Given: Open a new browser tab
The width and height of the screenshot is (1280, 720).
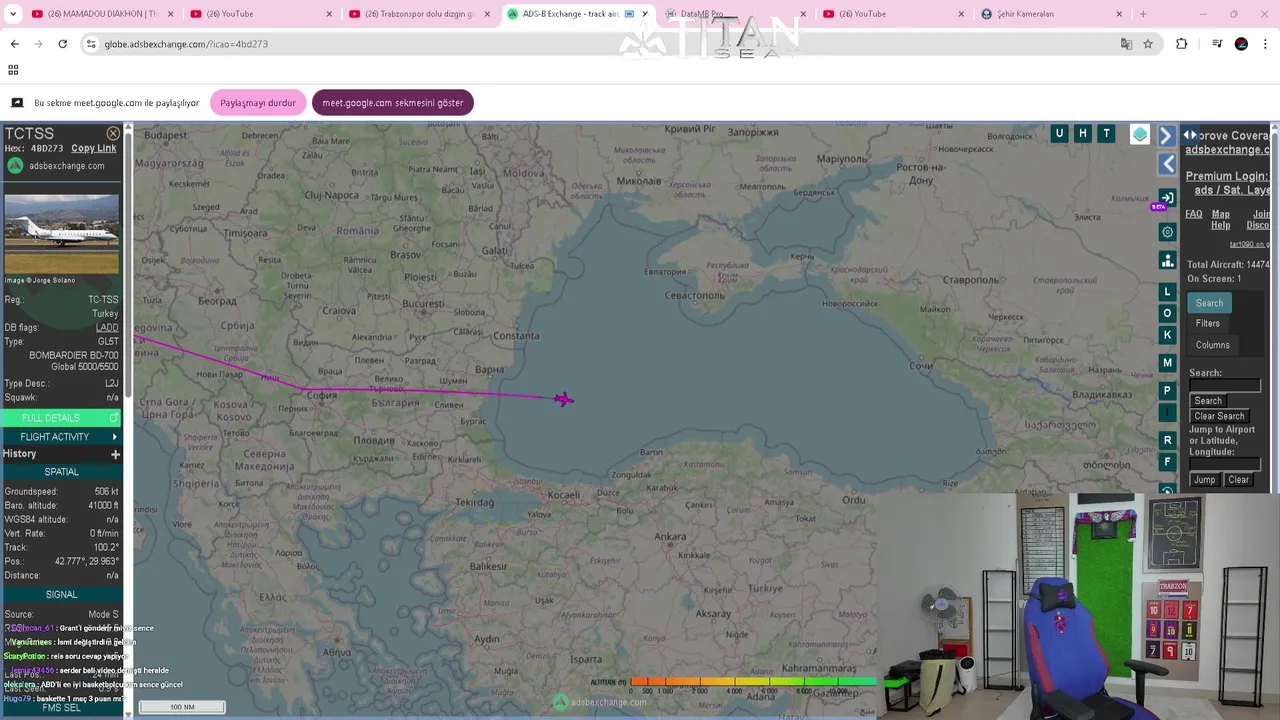Looking at the screenshot, I should click(x=1143, y=14).
